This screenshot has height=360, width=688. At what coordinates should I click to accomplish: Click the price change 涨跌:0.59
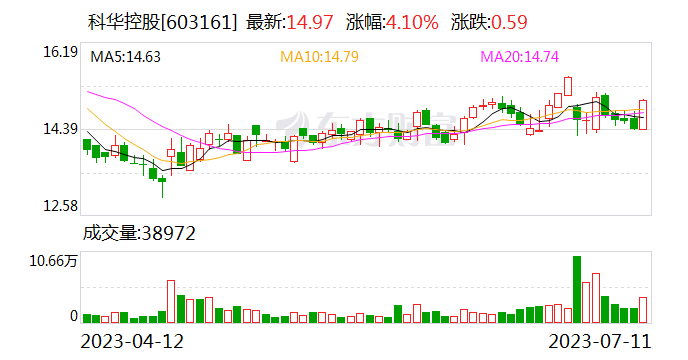click(x=489, y=22)
